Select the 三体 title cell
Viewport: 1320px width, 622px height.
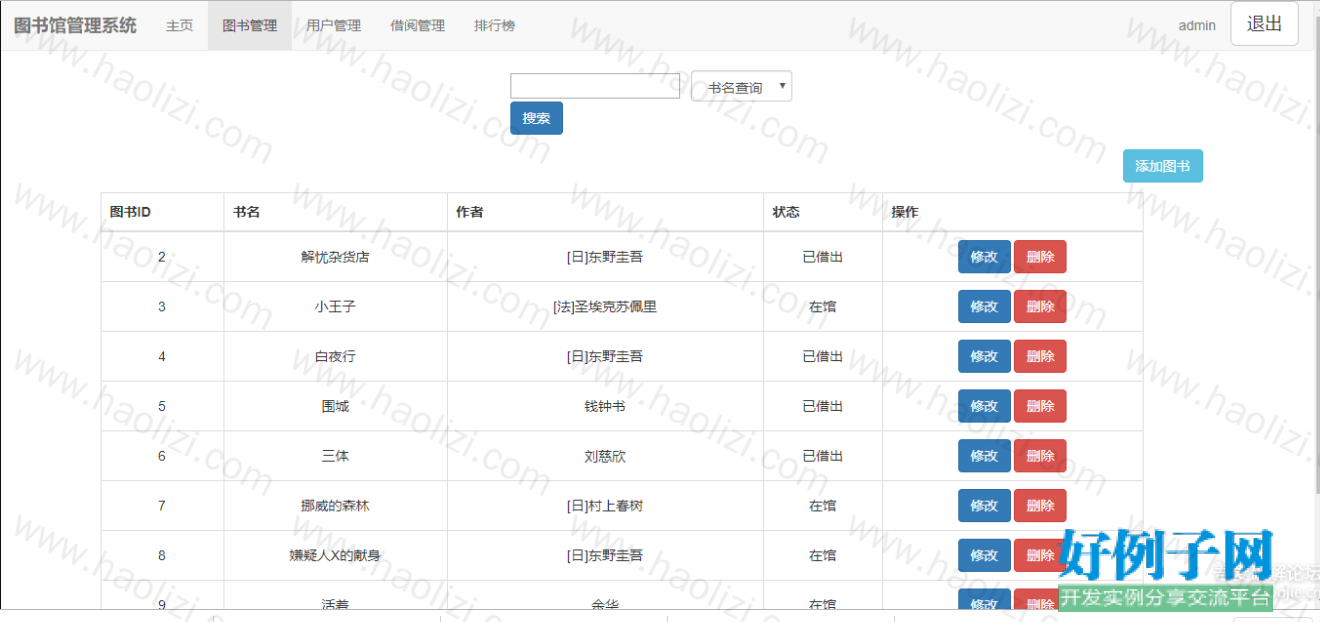(335, 456)
